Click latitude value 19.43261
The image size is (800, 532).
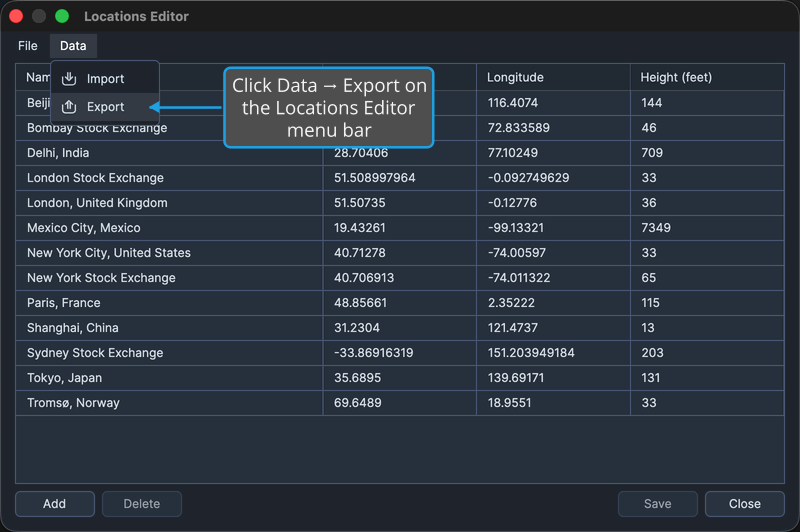(360, 228)
